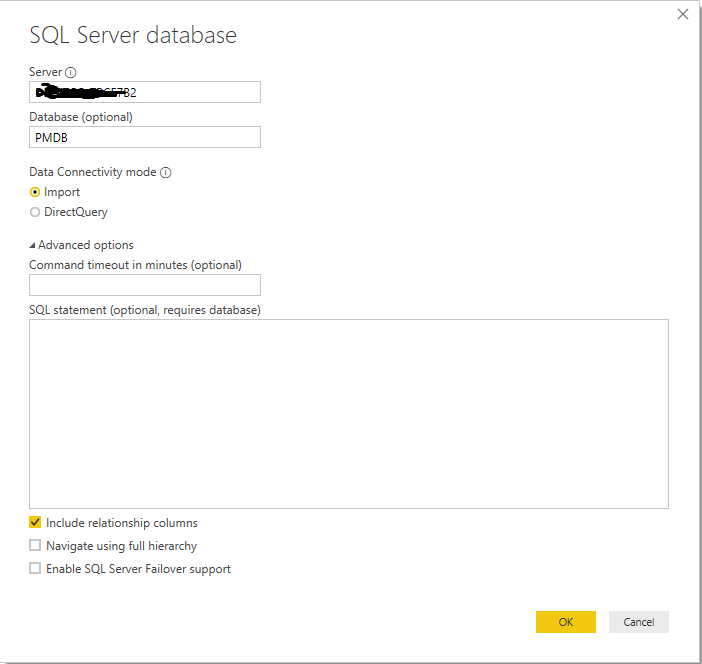
Task: Click the Command timeout in minutes box
Action: click(145, 285)
